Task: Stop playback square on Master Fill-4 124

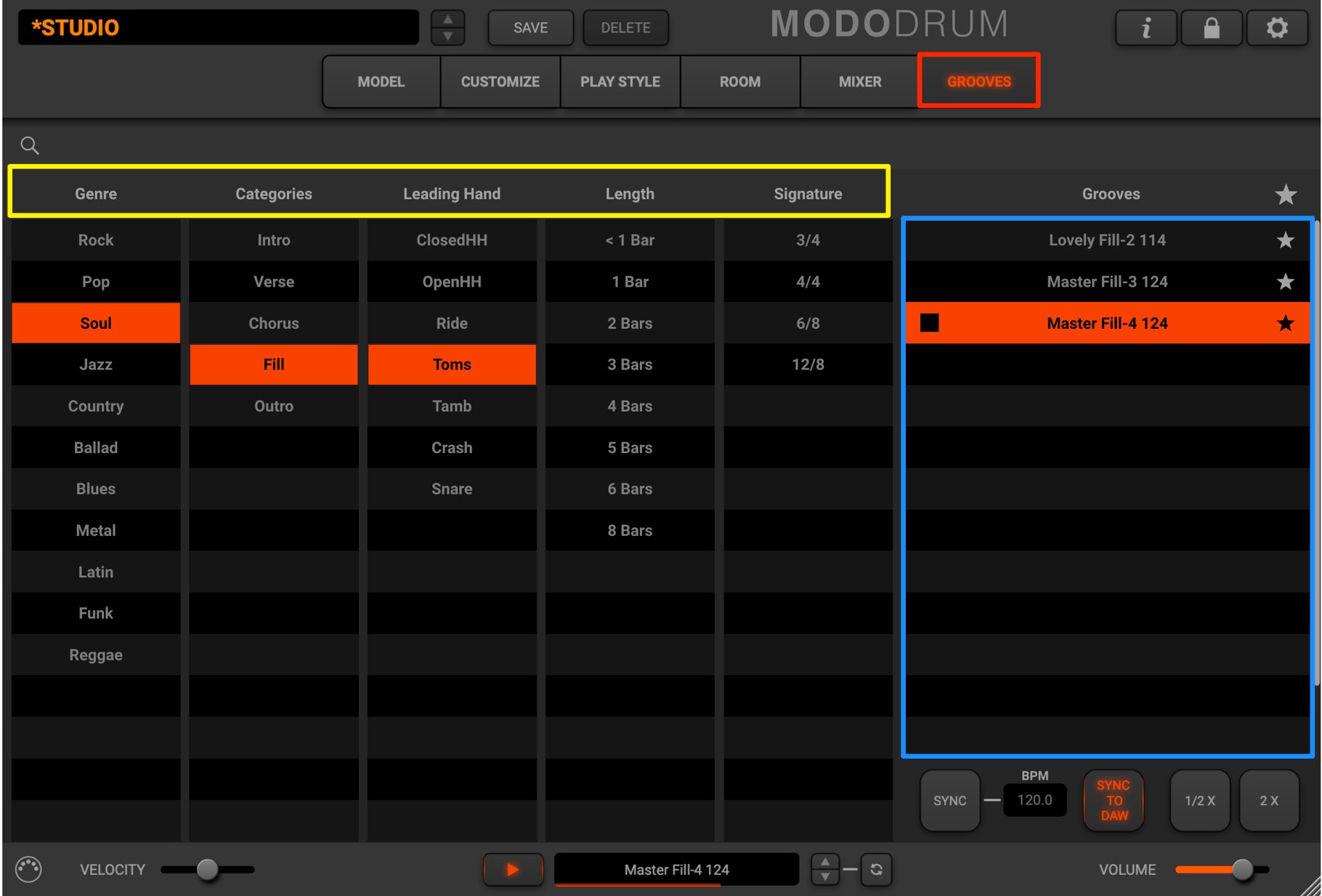Action: (930, 323)
